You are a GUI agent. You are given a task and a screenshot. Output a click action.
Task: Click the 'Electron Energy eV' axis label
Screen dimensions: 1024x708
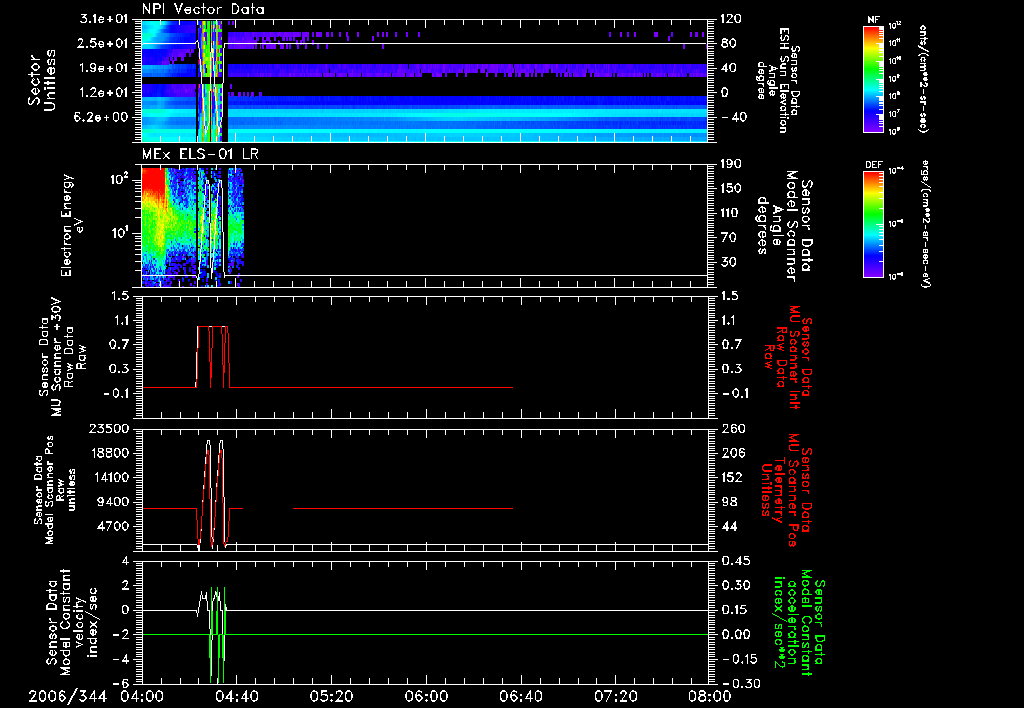(x=72, y=225)
